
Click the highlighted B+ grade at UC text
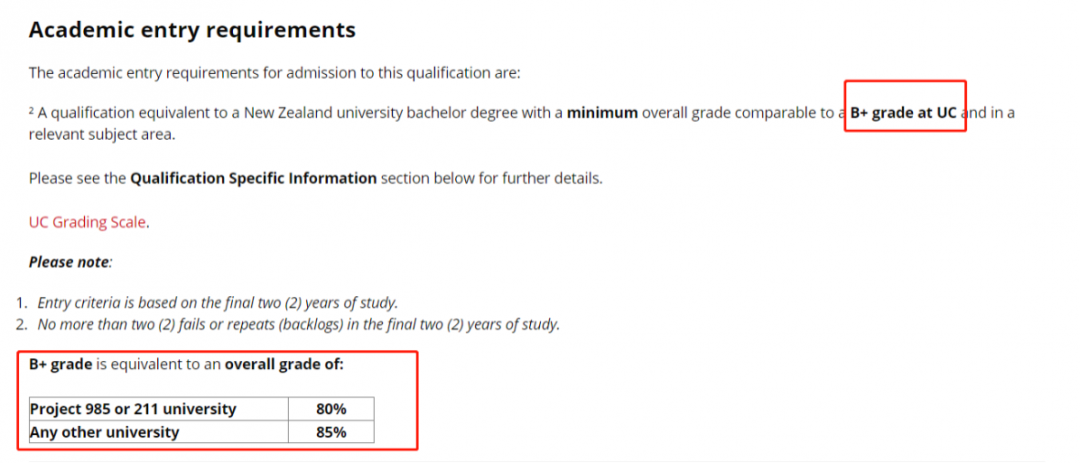904,113
